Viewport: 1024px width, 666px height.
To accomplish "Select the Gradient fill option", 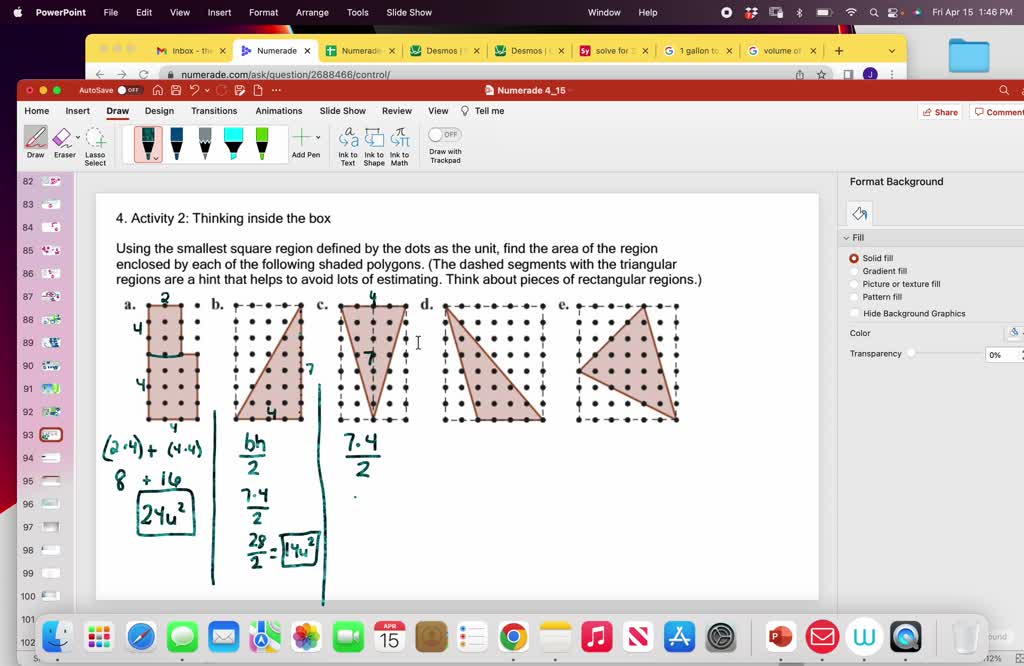I will tap(853, 270).
